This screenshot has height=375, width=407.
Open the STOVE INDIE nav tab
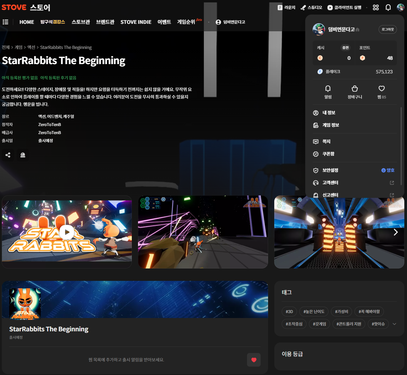coord(136,22)
